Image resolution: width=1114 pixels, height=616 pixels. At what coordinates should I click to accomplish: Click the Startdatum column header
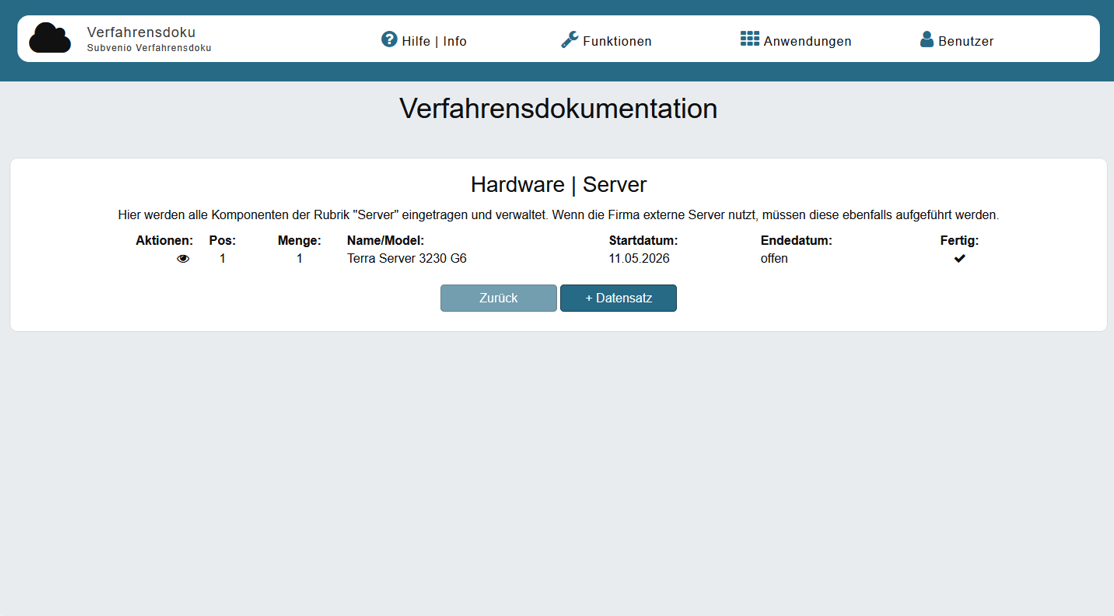pos(643,241)
